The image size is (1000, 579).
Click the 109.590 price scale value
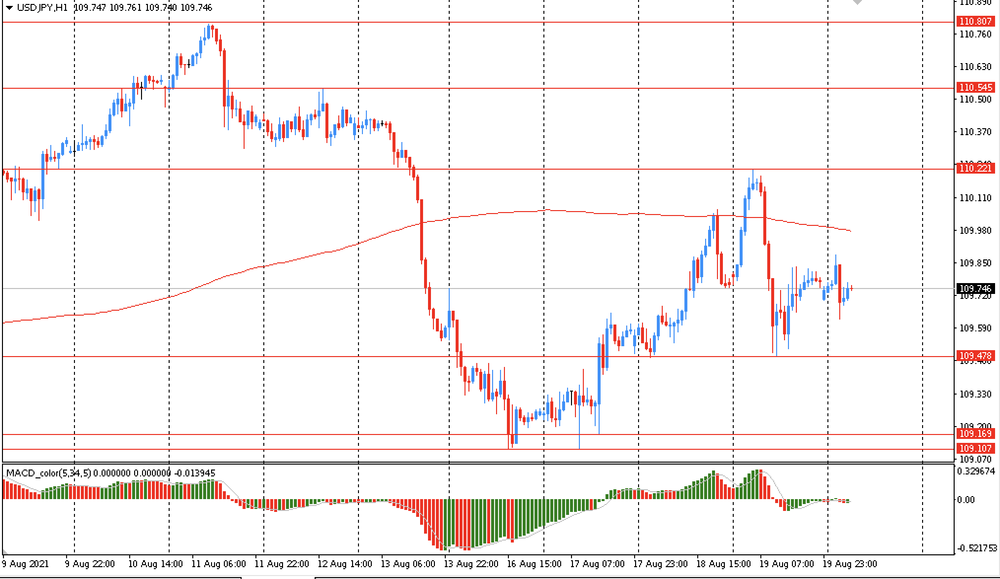point(976,328)
